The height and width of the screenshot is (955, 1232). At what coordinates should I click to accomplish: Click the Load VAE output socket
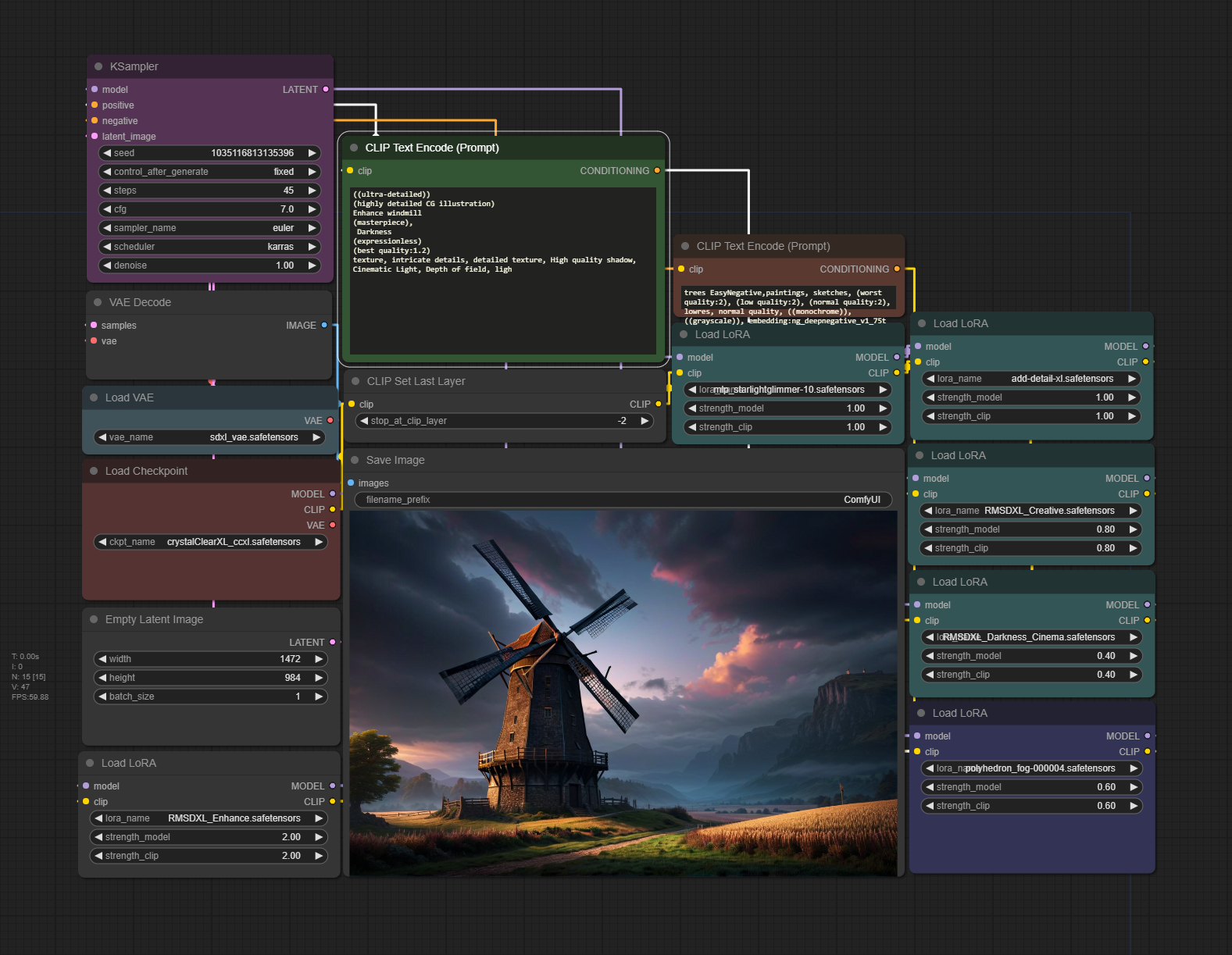coord(330,421)
